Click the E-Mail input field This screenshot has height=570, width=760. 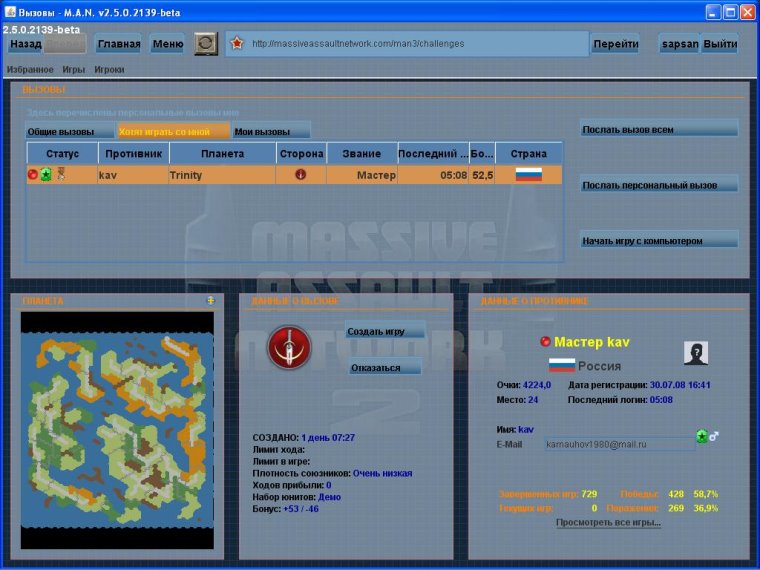(619, 444)
